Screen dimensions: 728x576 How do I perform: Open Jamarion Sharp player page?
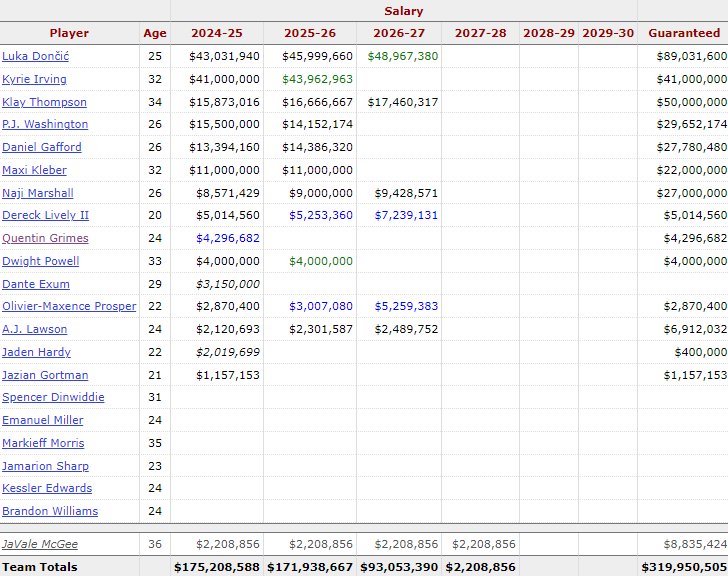click(46, 466)
